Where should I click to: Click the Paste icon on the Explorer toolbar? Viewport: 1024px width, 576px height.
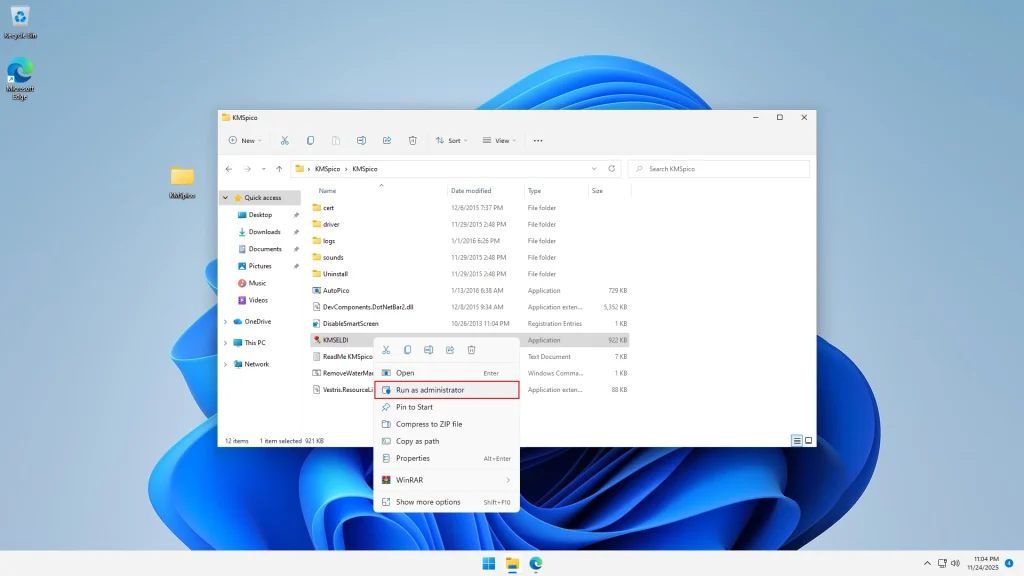coord(335,140)
